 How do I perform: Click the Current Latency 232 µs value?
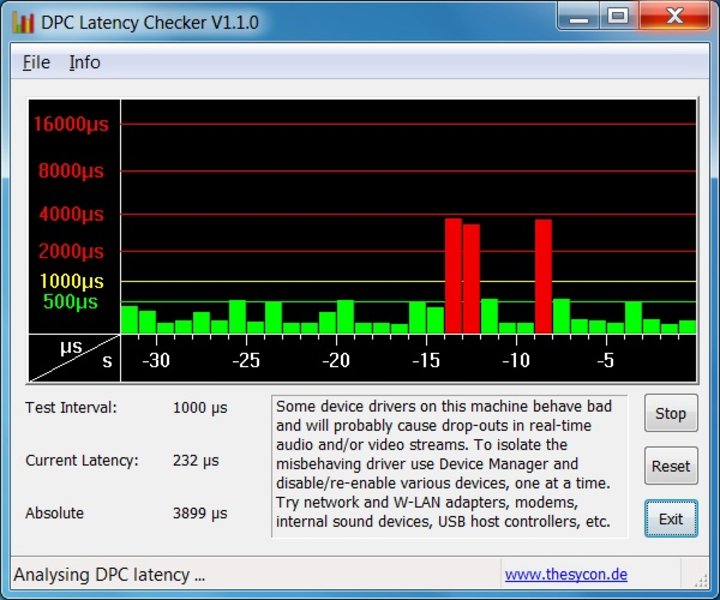click(x=196, y=460)
